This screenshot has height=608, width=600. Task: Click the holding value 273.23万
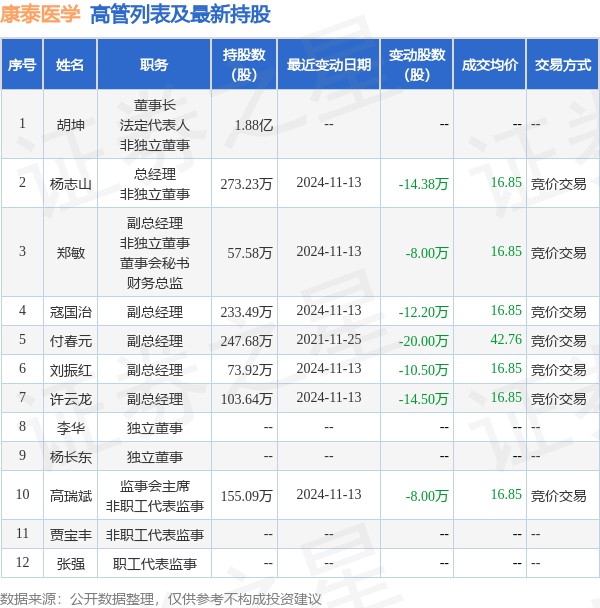pyautogui.click(x=246, y=183)
